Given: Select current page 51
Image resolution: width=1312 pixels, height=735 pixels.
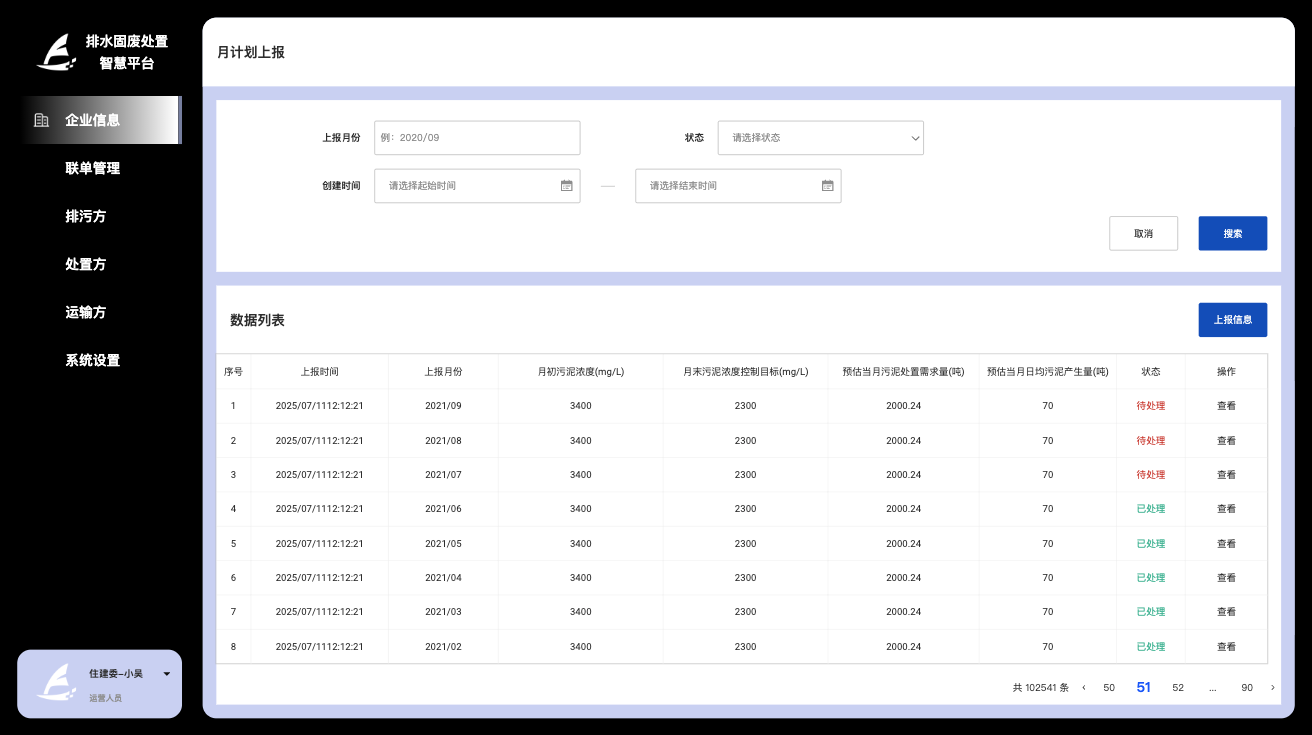Looking at the screenshot, I should [1144, 687].
